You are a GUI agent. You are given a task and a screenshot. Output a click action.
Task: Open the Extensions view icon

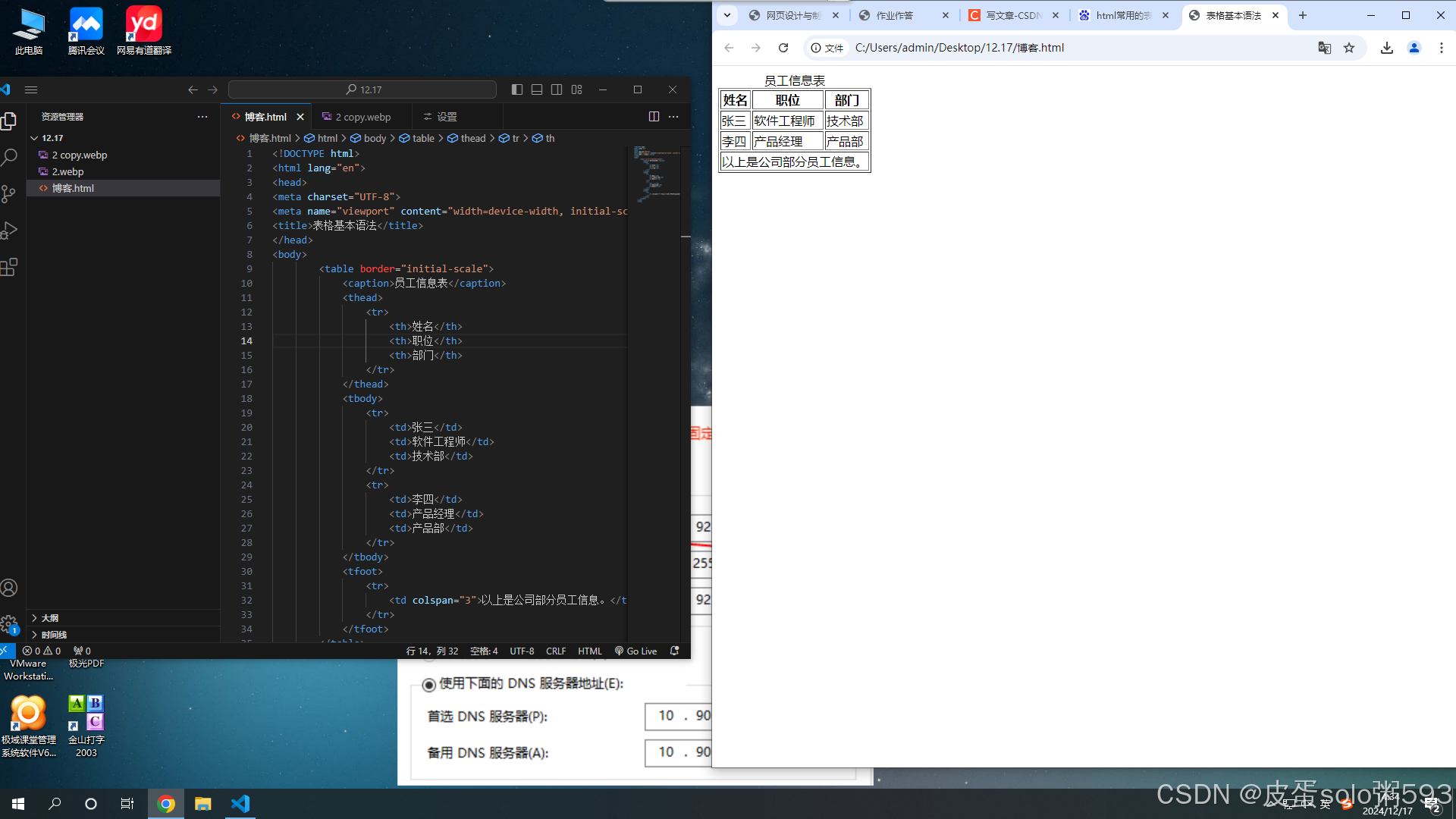pos(9,267)
